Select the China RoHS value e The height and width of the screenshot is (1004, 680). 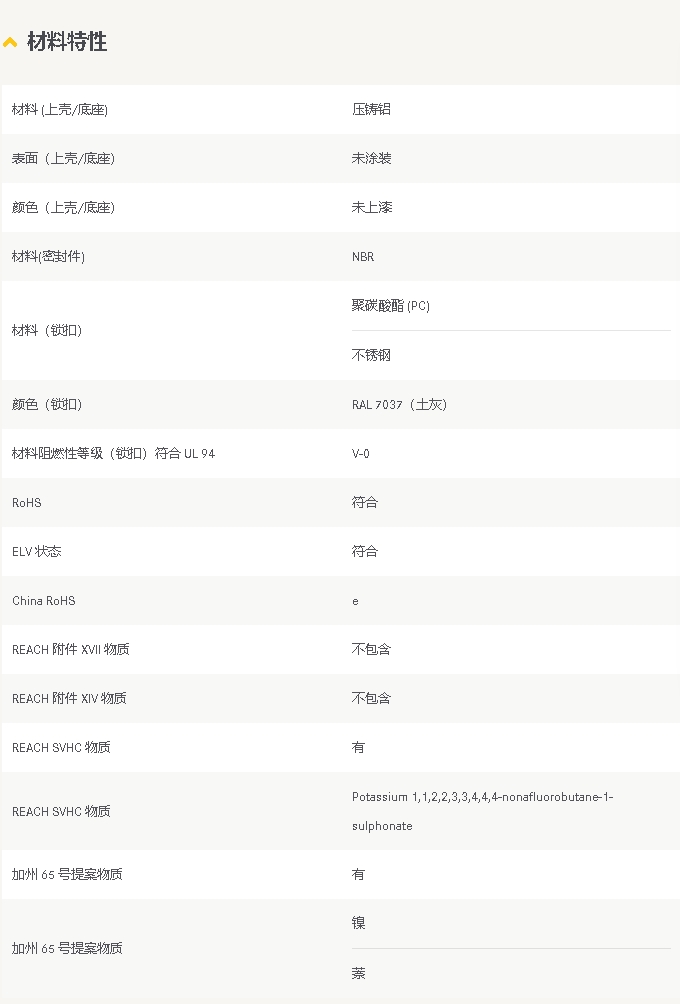tap(355, 601)
